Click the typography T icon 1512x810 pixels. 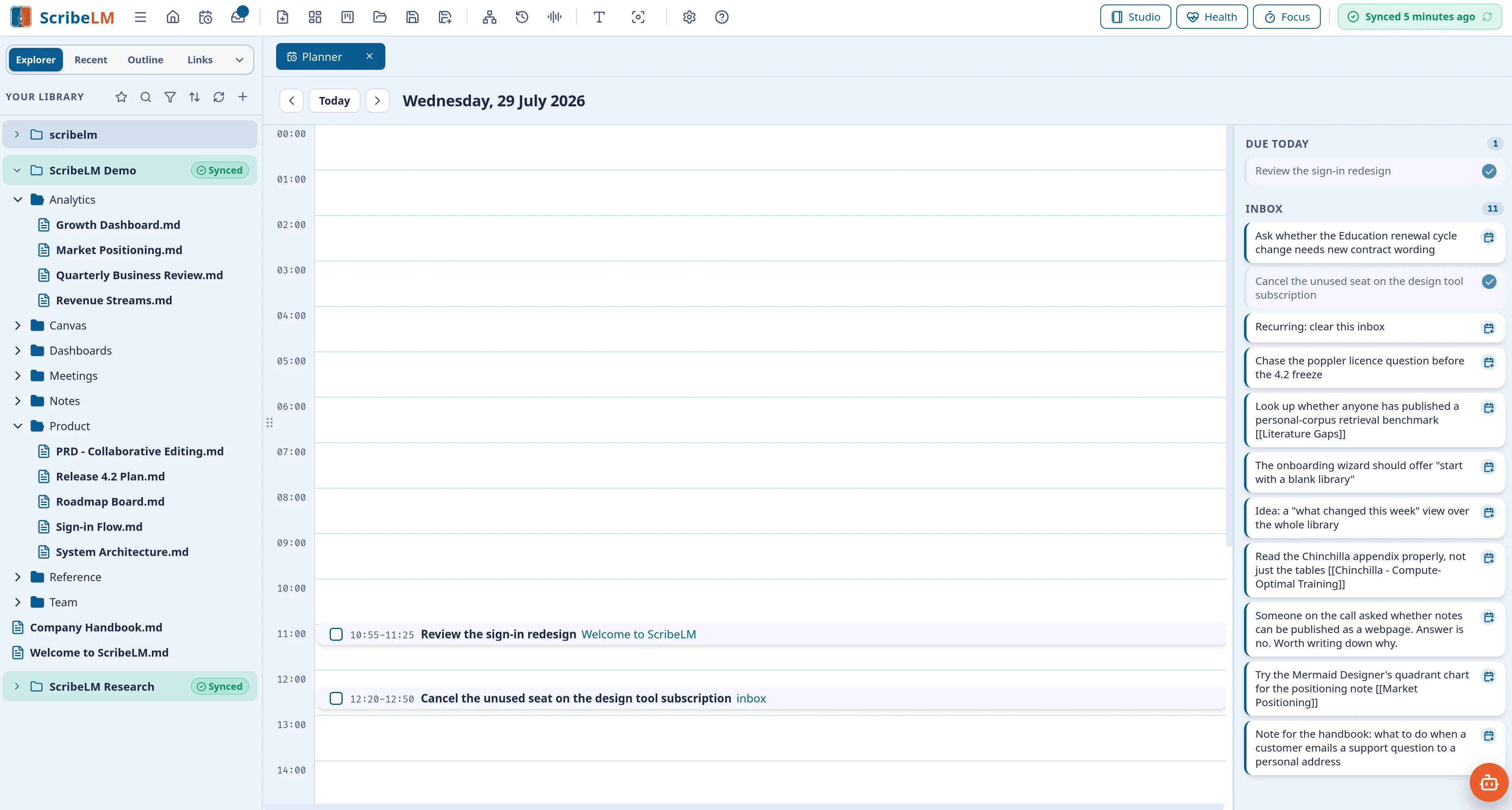coord(599,17)
